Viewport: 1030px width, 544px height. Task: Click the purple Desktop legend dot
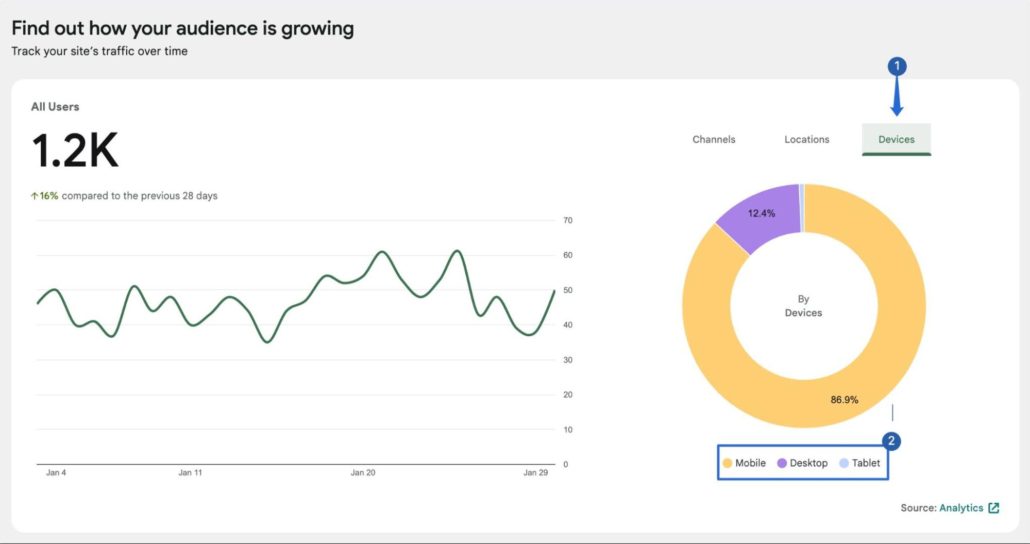pyautogui.click(x=781, y=463)
